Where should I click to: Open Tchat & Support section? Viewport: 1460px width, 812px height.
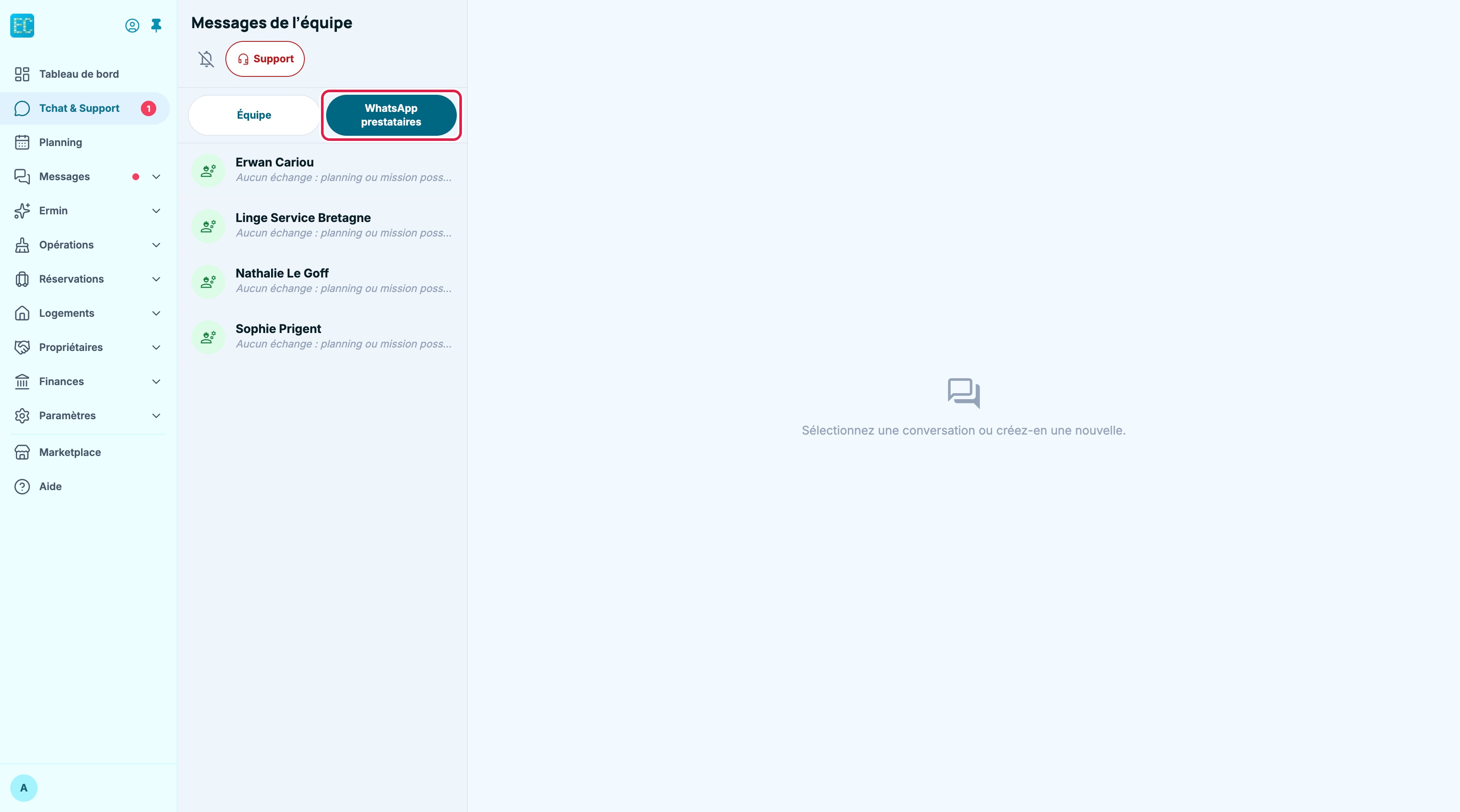point(85,108)
